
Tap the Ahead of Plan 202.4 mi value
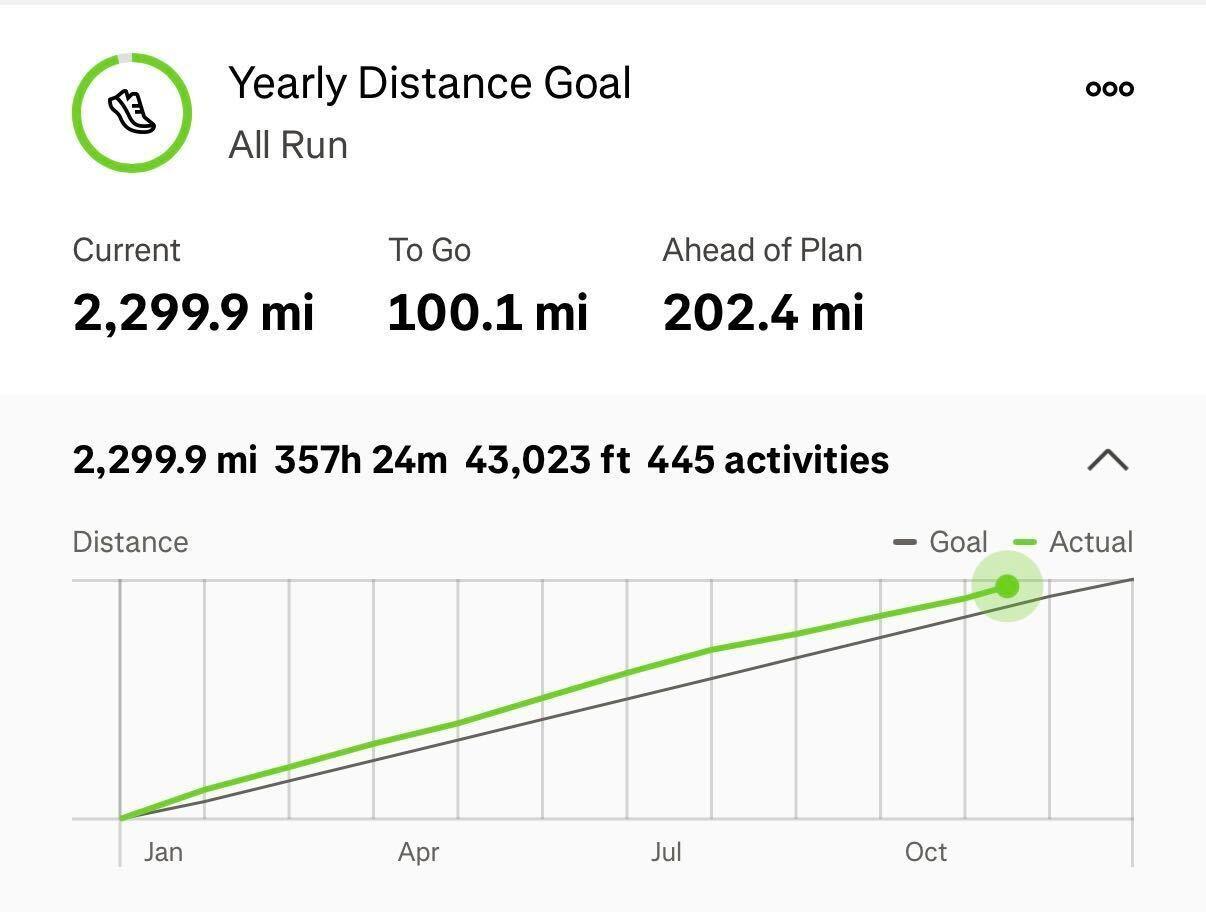[763, 312]
